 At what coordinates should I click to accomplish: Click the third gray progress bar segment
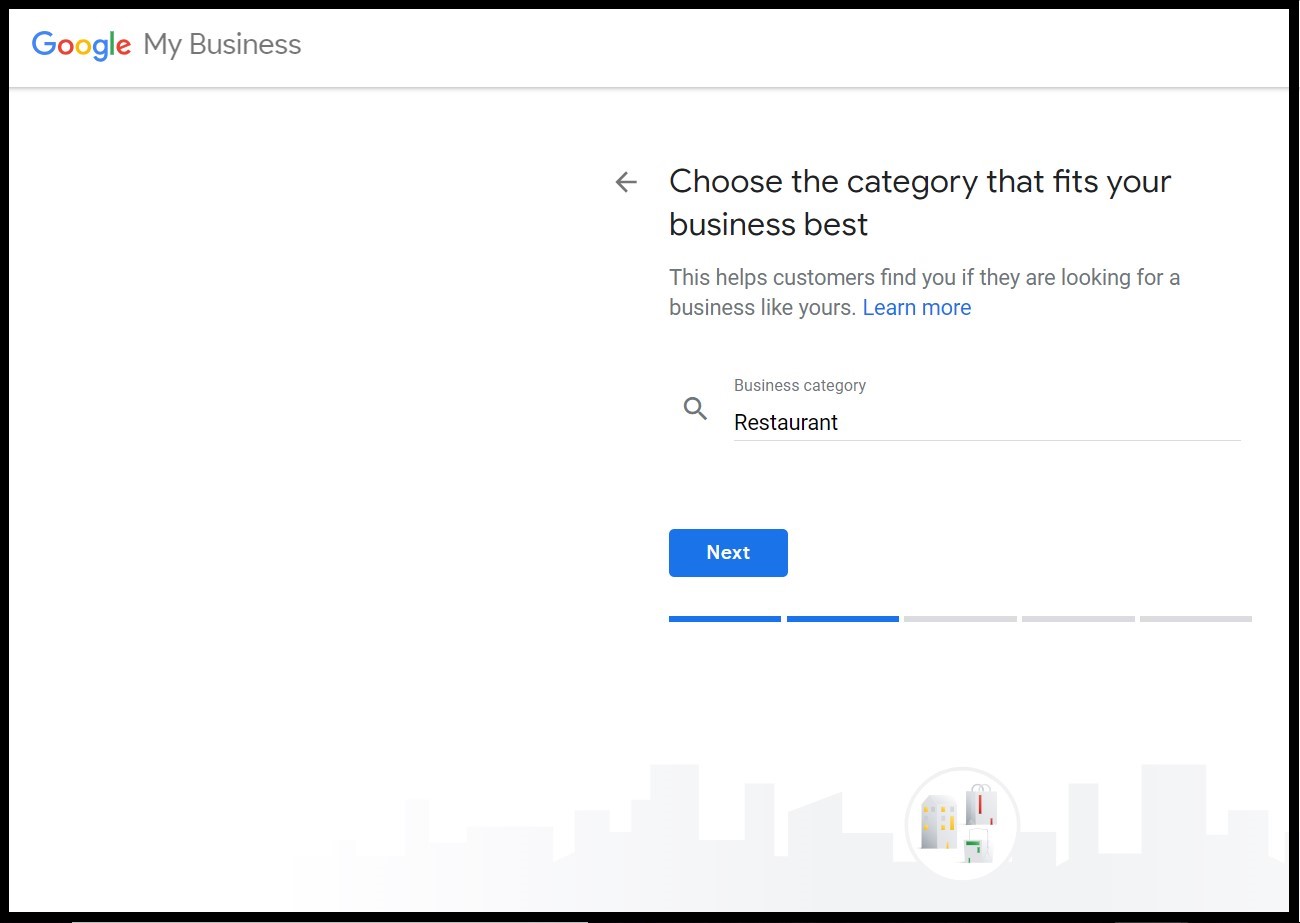(x=960, y=619)
